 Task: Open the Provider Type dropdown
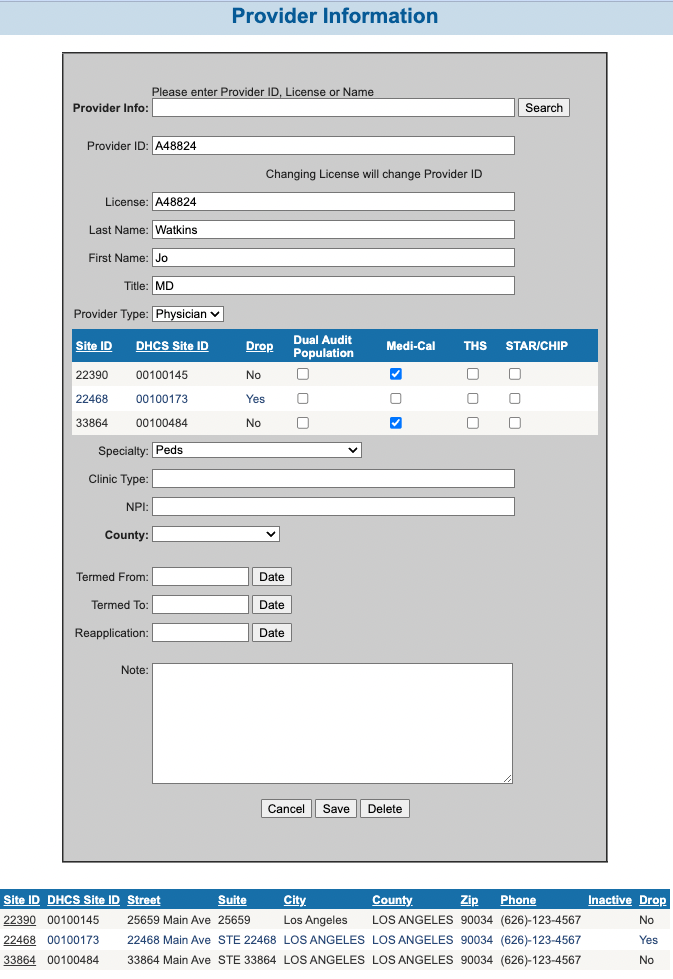pos(188,314)
